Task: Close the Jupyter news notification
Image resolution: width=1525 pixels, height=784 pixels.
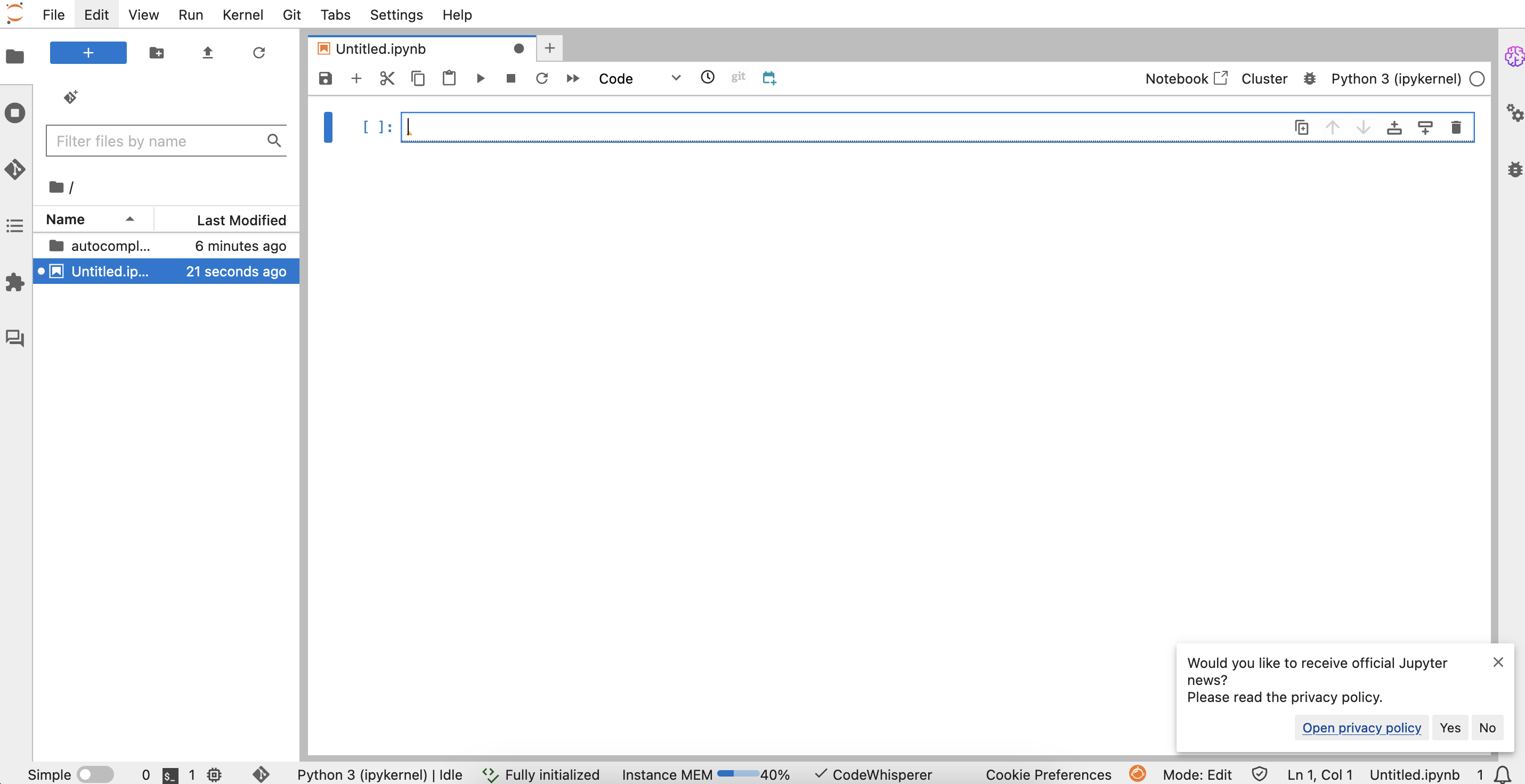Action: click(x=1498, y=662)
